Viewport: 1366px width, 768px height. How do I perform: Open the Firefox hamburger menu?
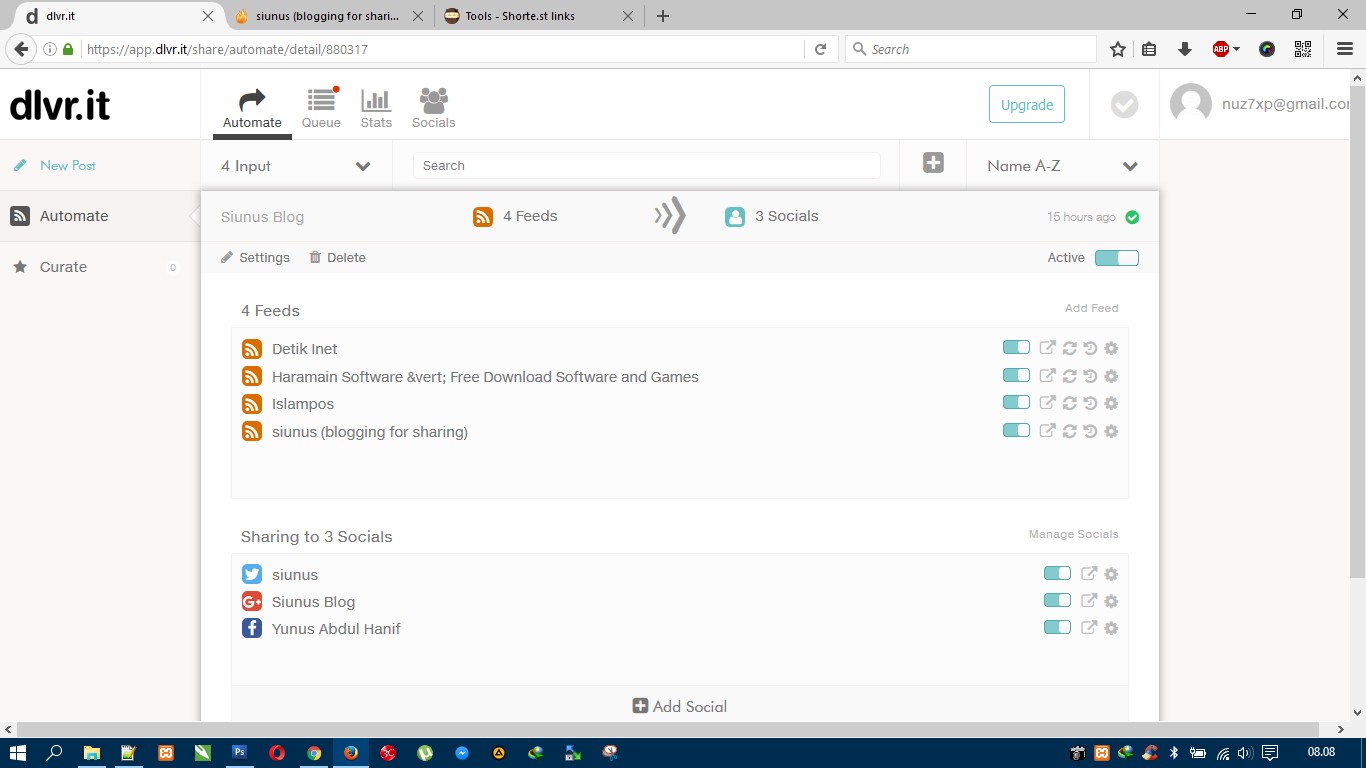coord(1344,49)
